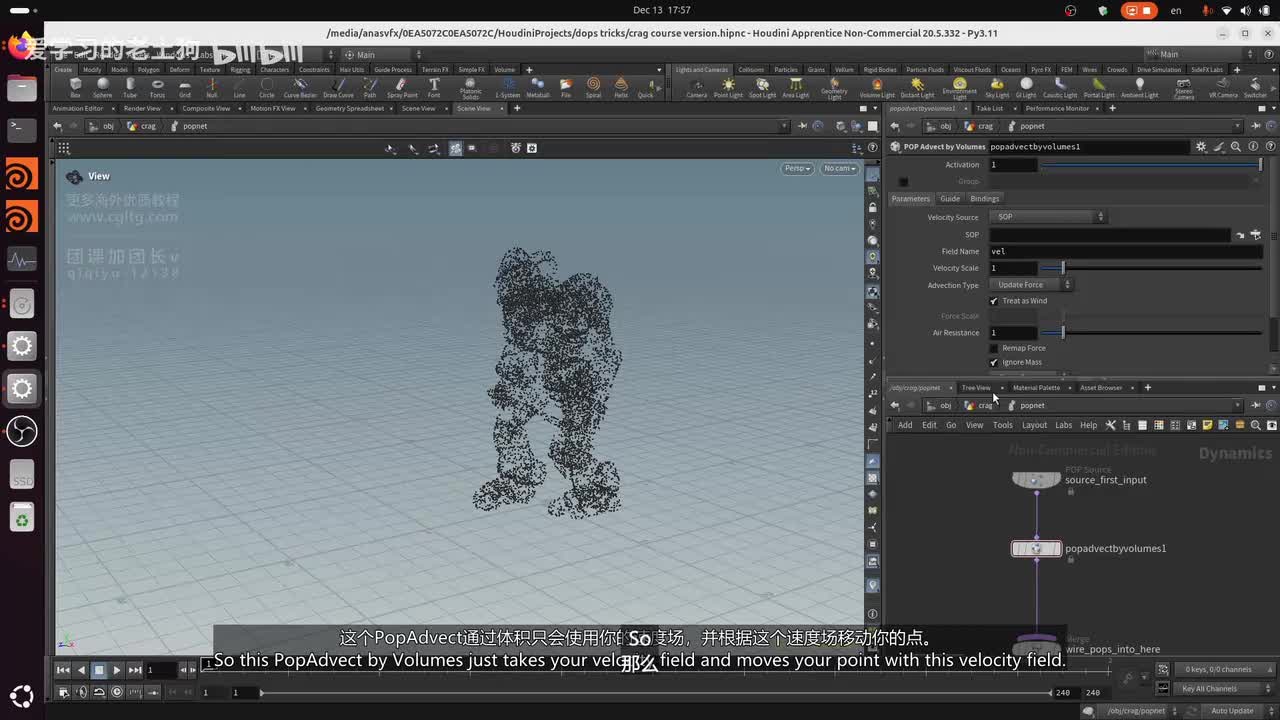
Task: Adjust the Velocity Scale slider
Action: coord(1062,268)
